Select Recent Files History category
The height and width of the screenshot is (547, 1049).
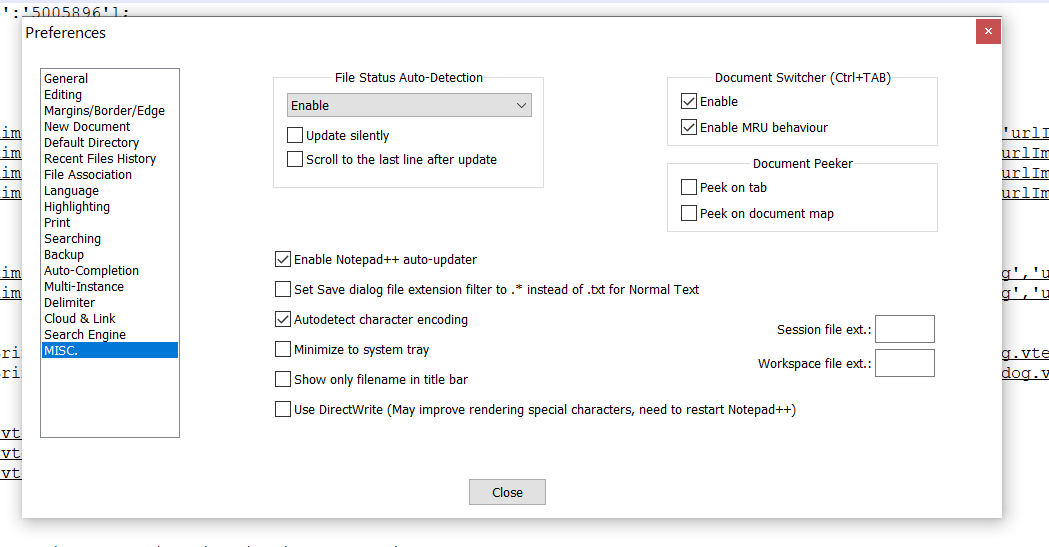pos(110,158)
